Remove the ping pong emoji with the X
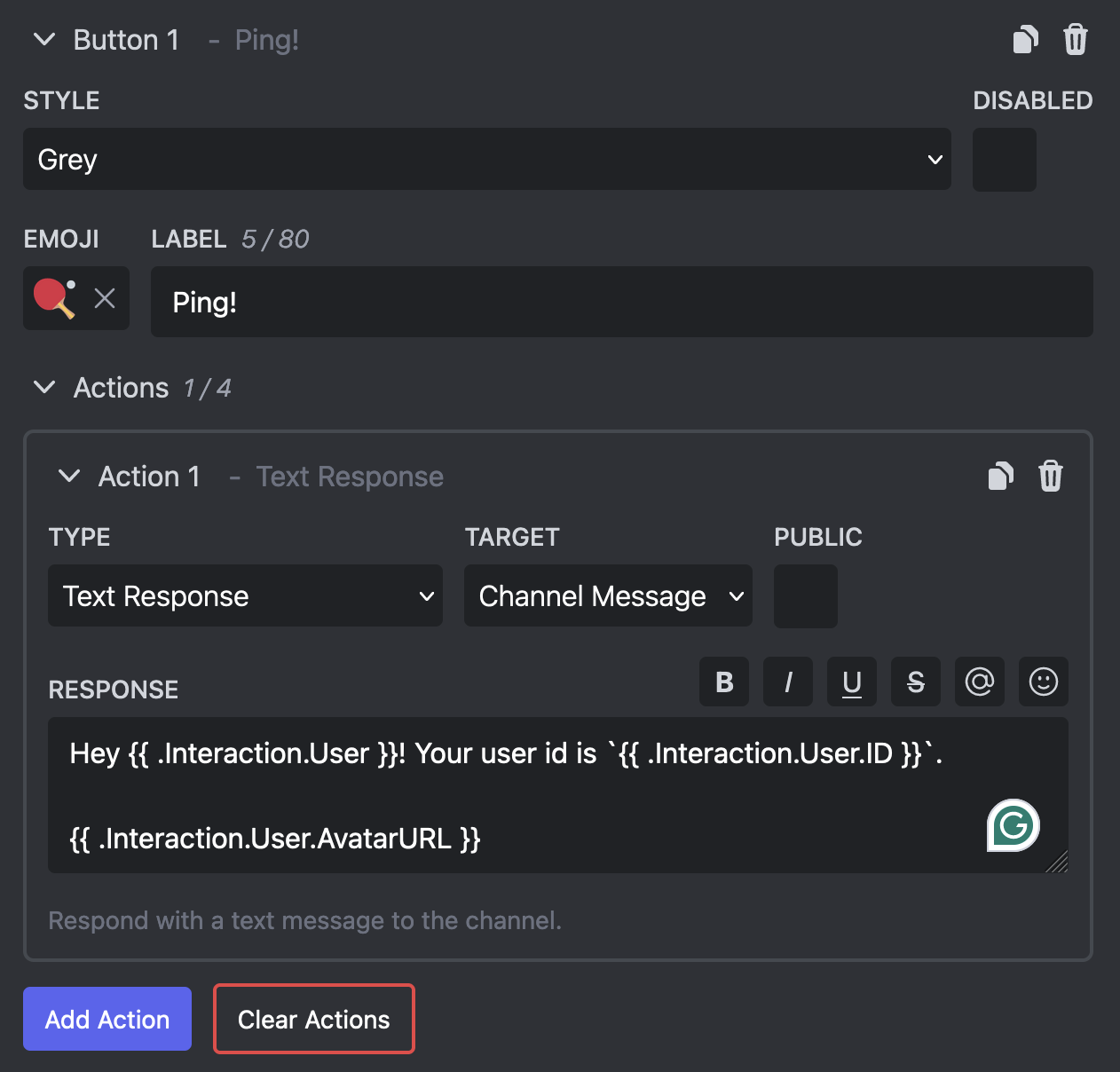The width and height of the screenshot is (1120, 1072). tap(104, 298)
